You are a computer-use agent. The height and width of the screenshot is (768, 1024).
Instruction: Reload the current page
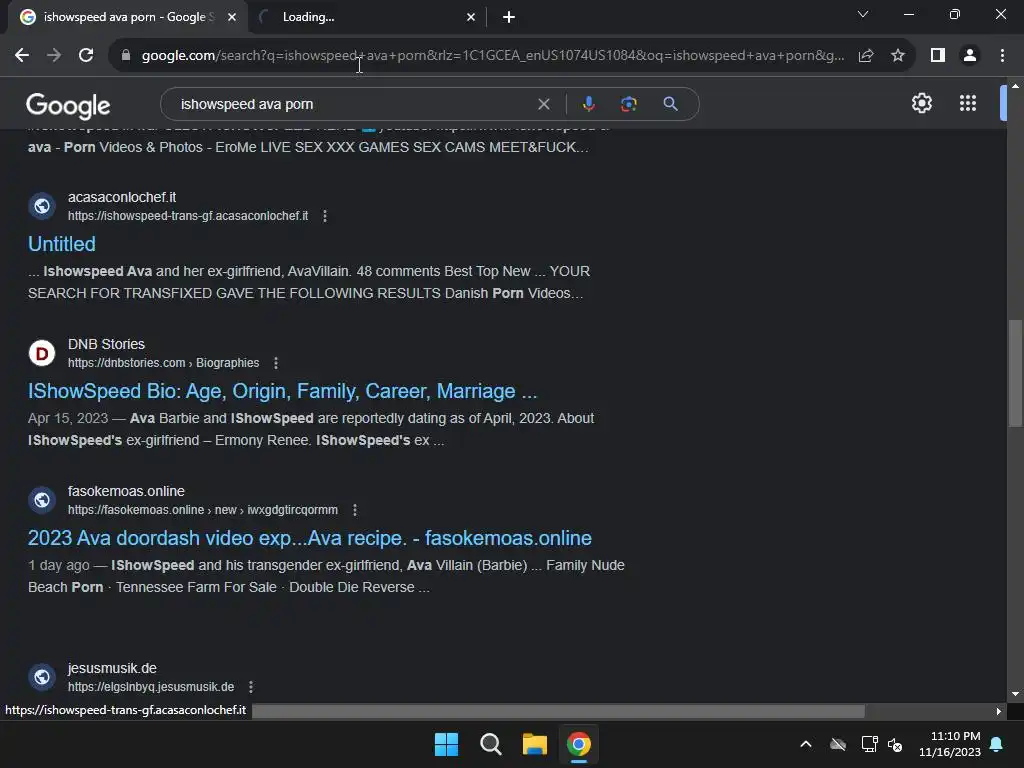86,56
